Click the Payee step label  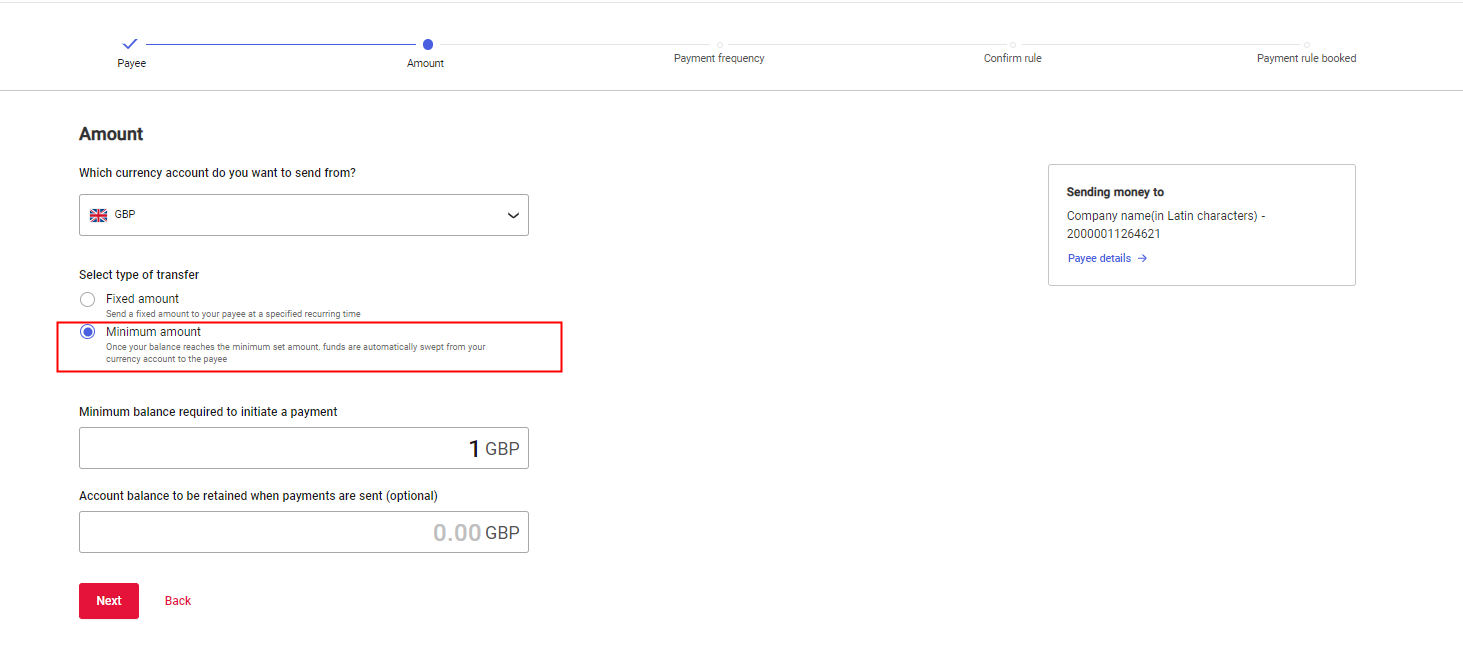(131, 63)
